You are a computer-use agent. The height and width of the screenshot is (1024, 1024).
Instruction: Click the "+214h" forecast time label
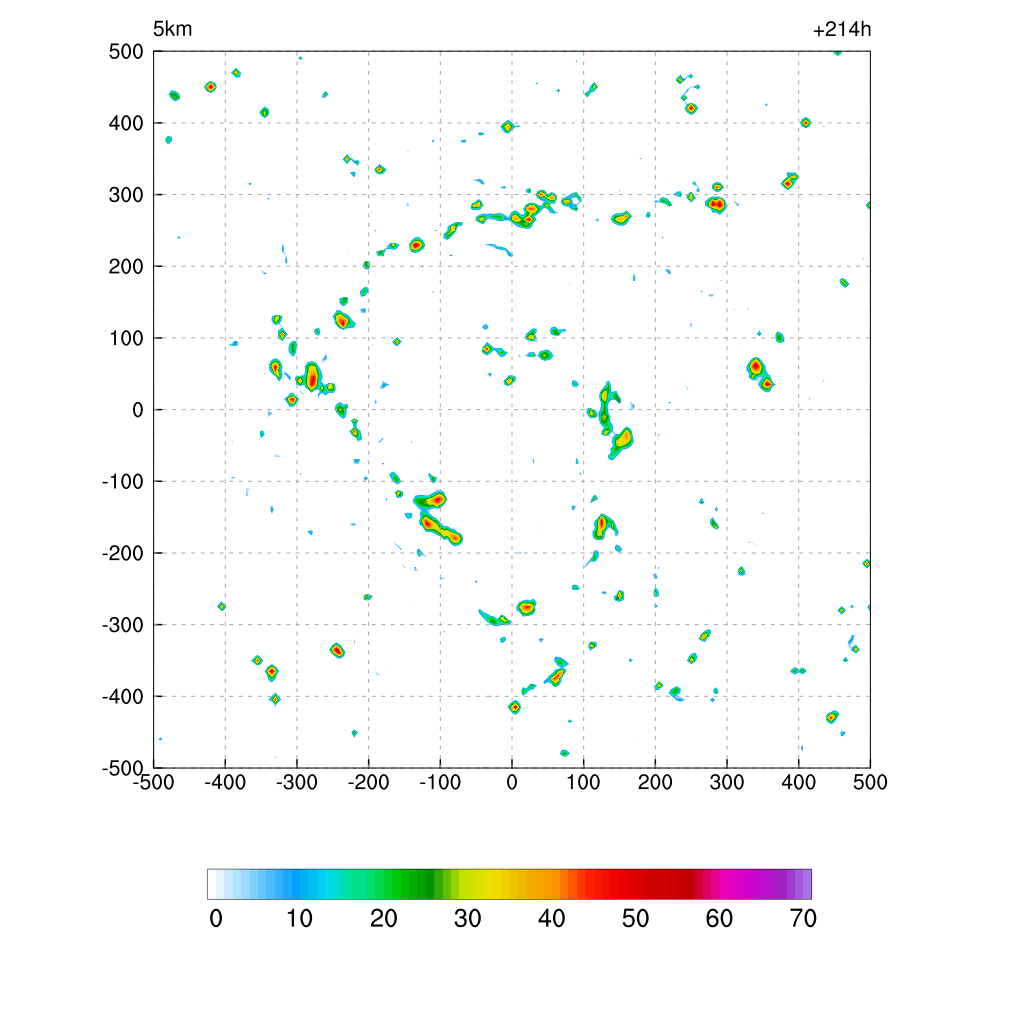coord(842,29)
